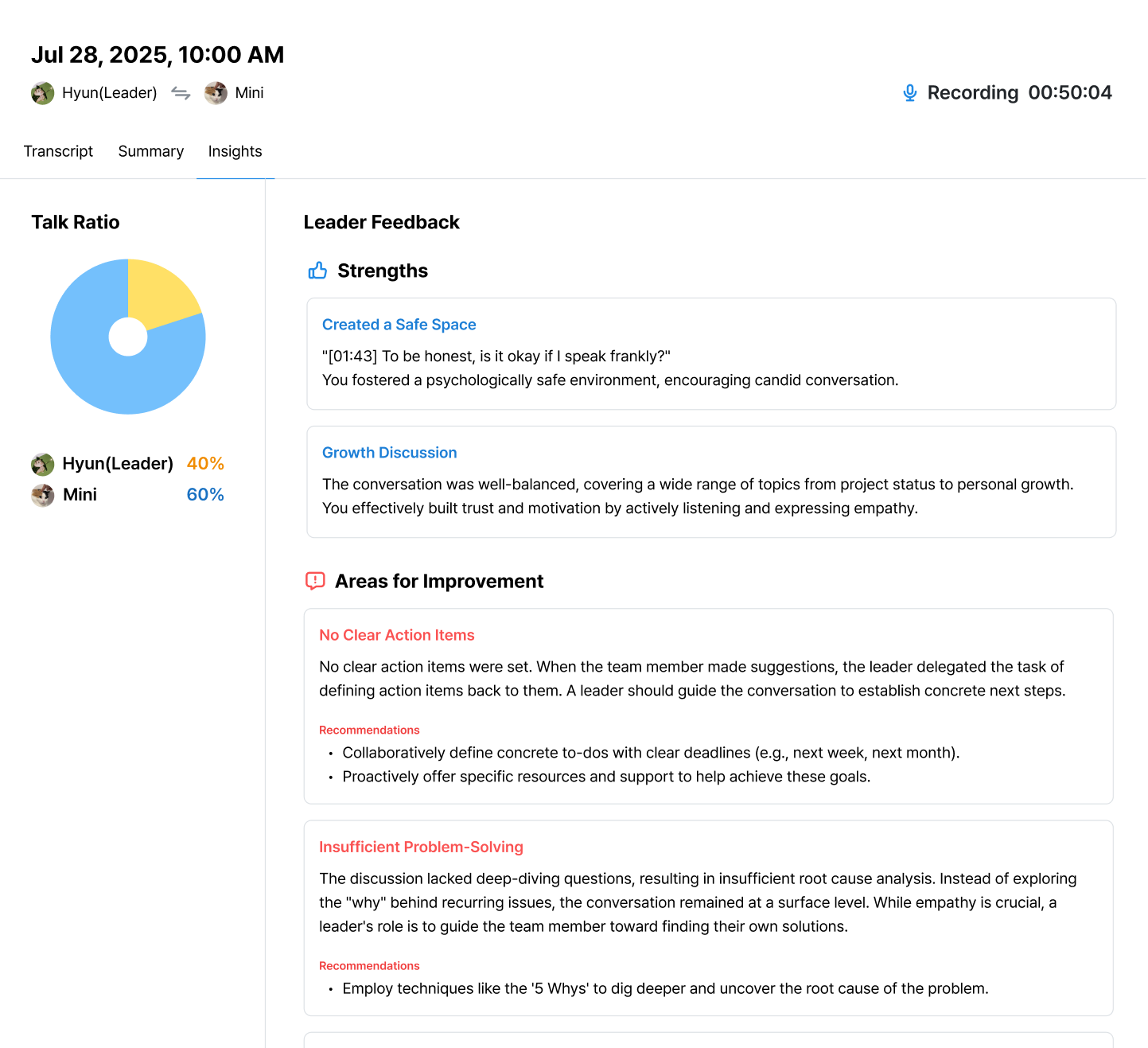1148x1048 pixels.
Task: Click the Areas for Improvement alert icon
Action: click(315, 581)
